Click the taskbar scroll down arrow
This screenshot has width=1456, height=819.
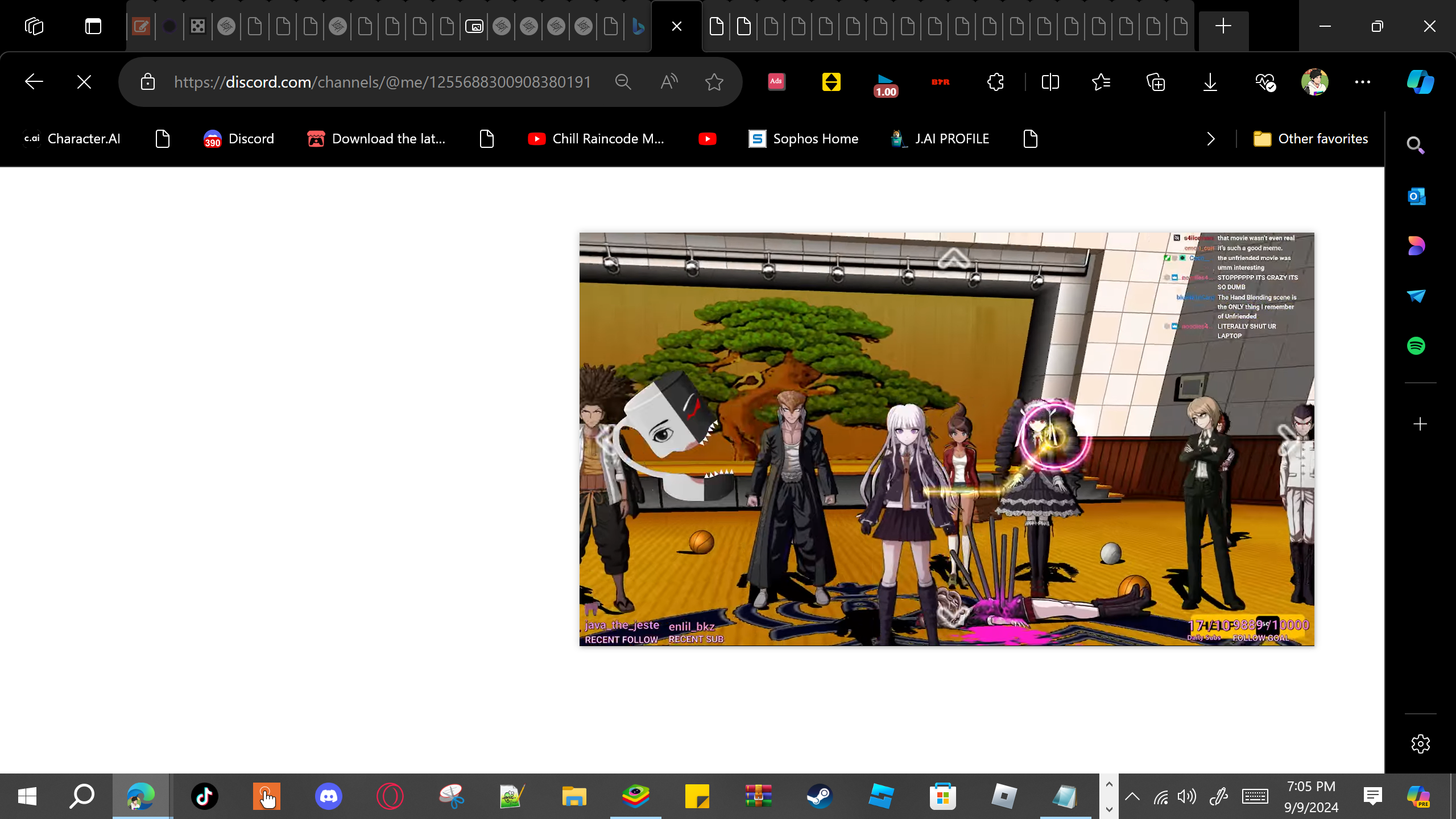point(1109,809)
